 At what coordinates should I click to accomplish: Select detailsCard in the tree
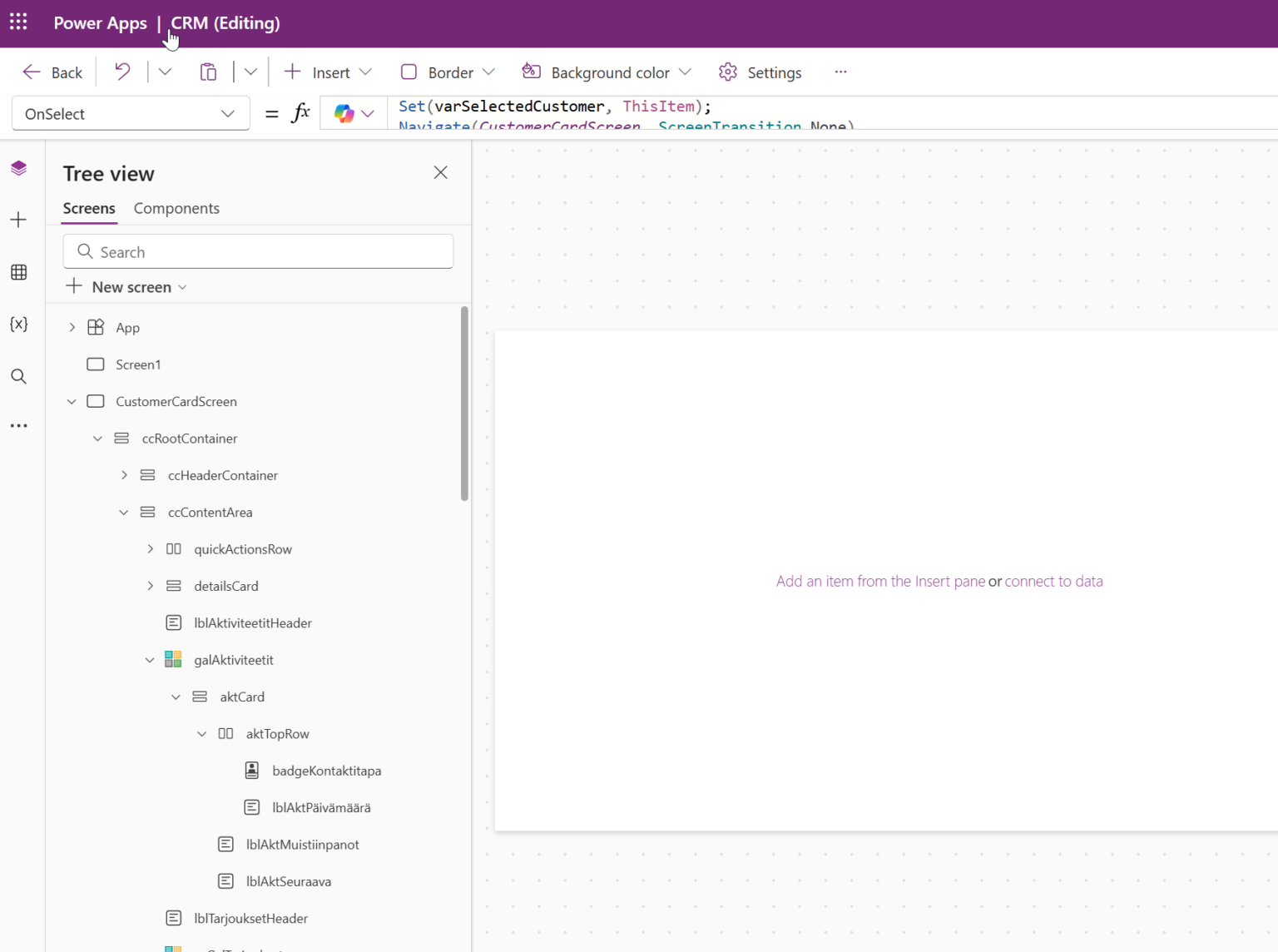[226, 586]
